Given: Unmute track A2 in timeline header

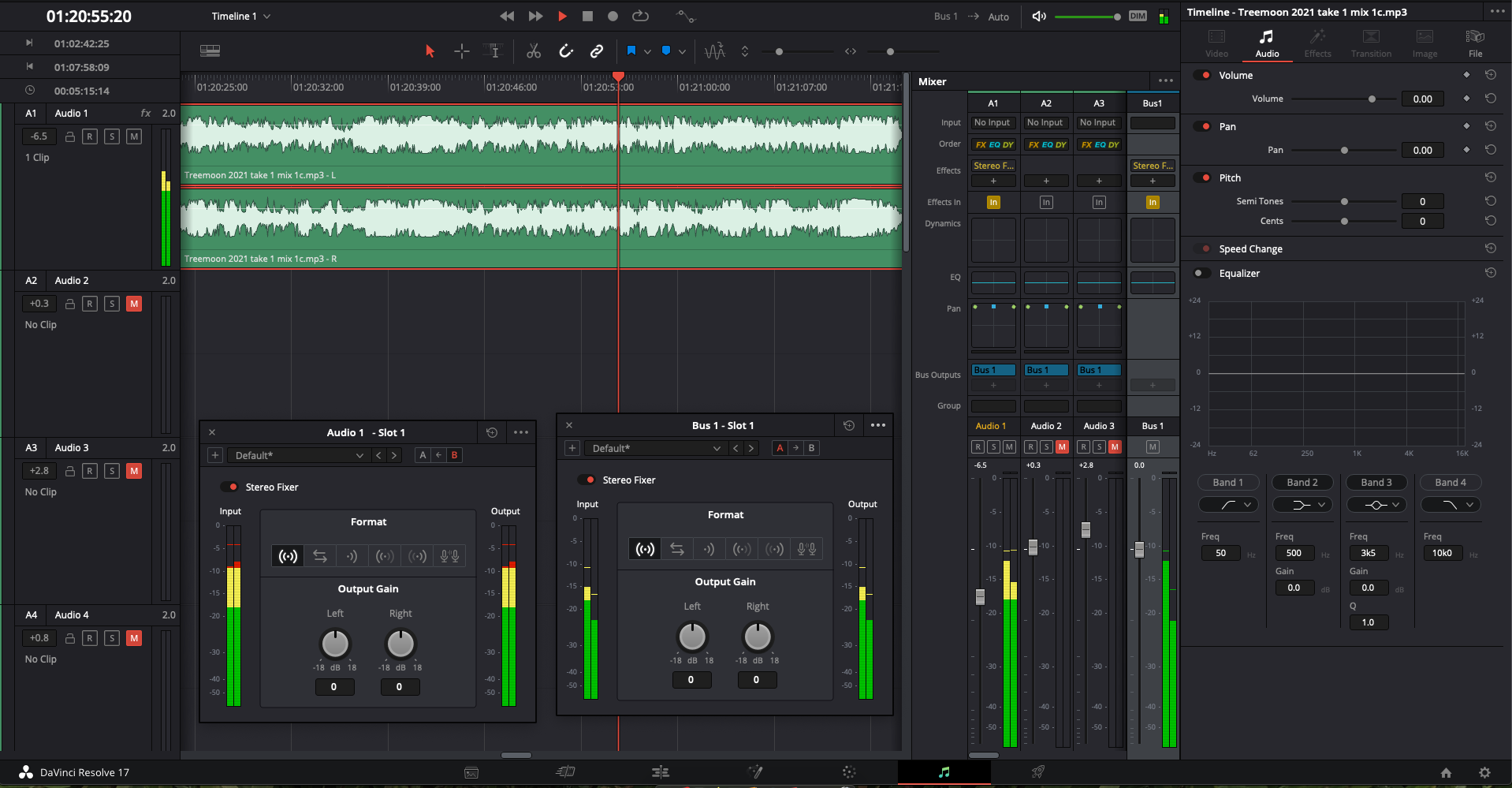Looking at the screenshot, I should coord(134,304).
